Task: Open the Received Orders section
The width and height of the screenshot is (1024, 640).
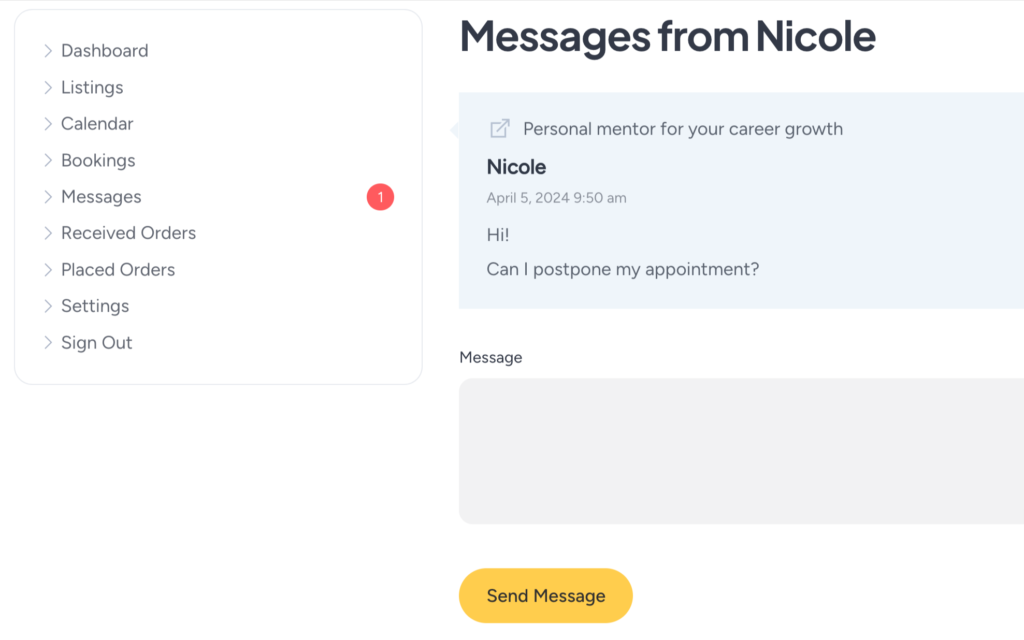Action: coord(128,233)
